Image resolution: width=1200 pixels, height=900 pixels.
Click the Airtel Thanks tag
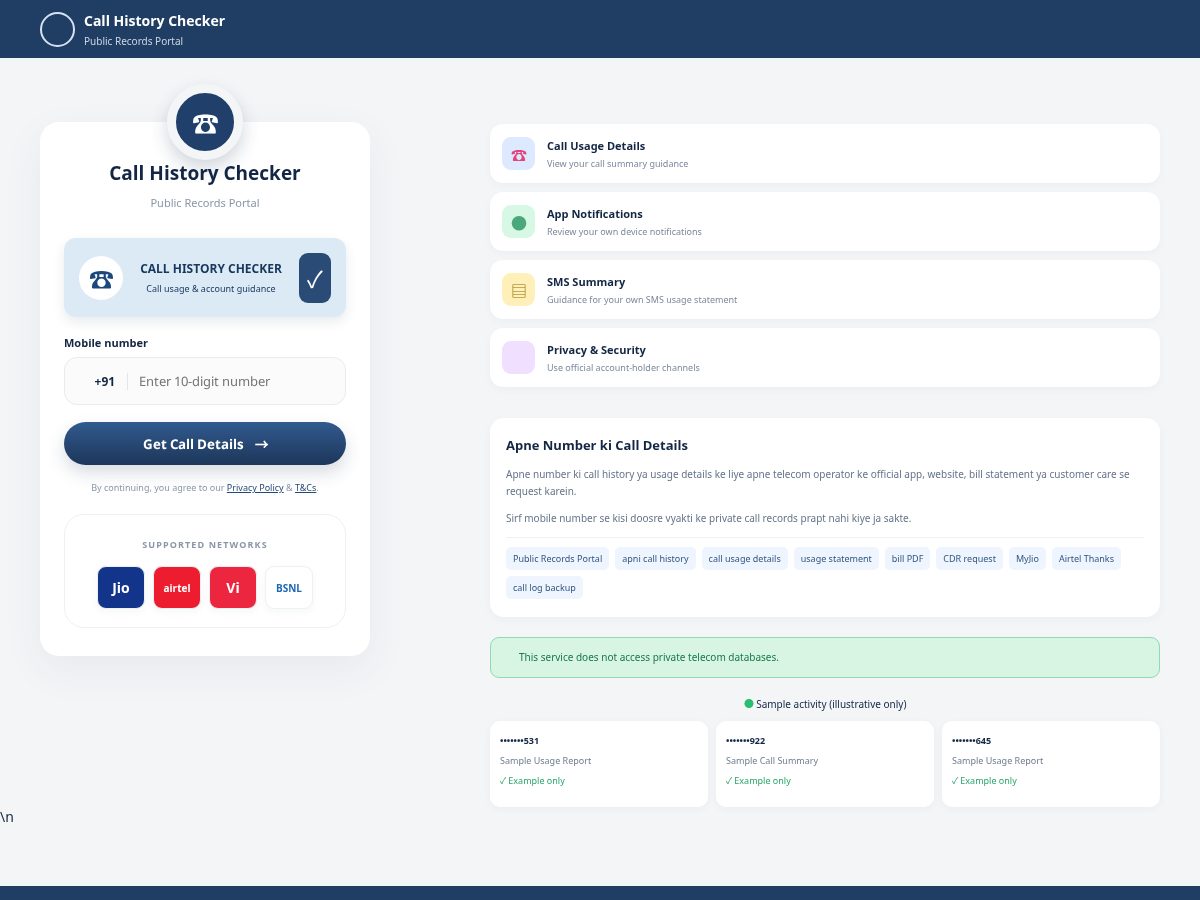[1086, 559]
